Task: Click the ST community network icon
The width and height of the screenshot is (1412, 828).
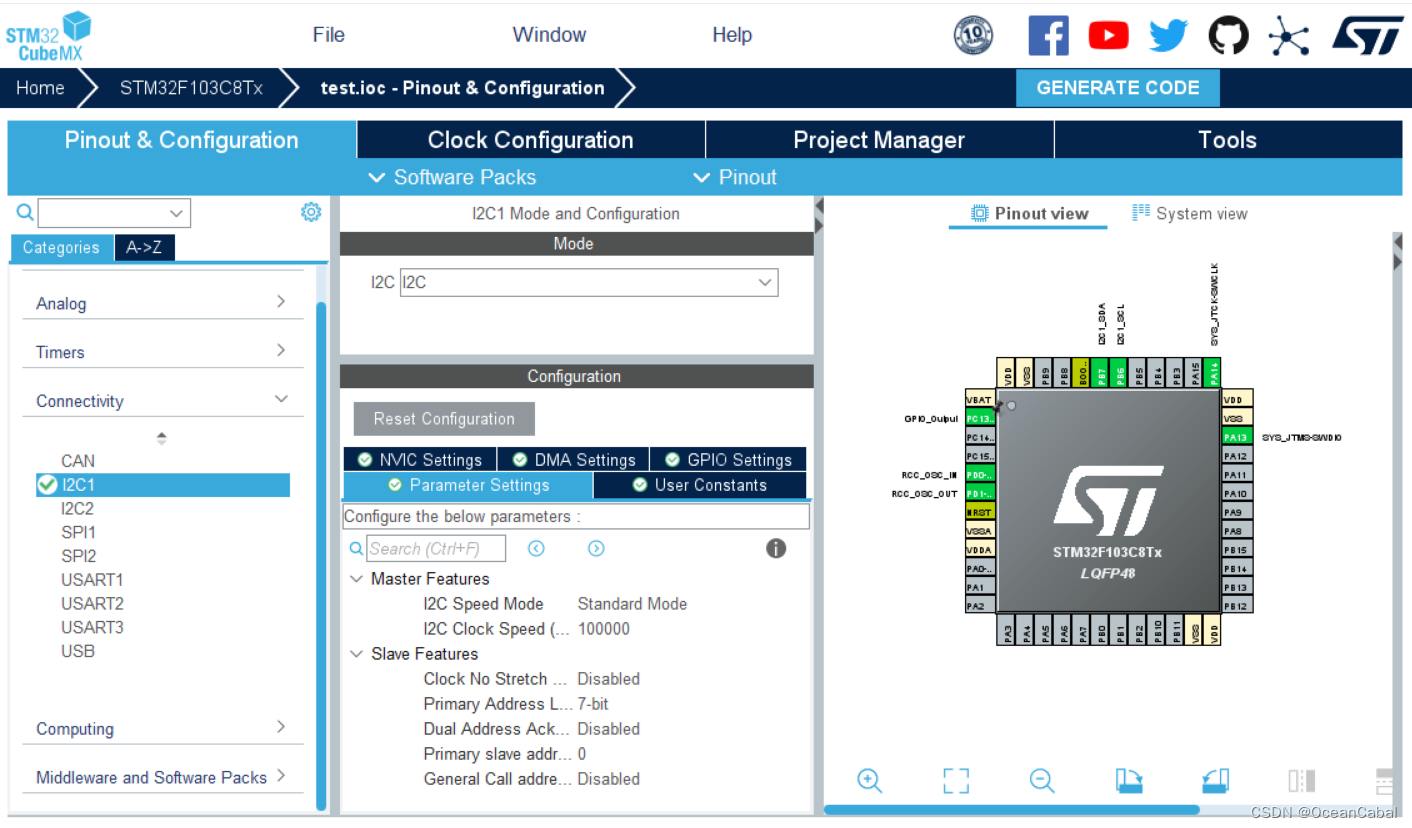Action: click(x=1288, y=37)
